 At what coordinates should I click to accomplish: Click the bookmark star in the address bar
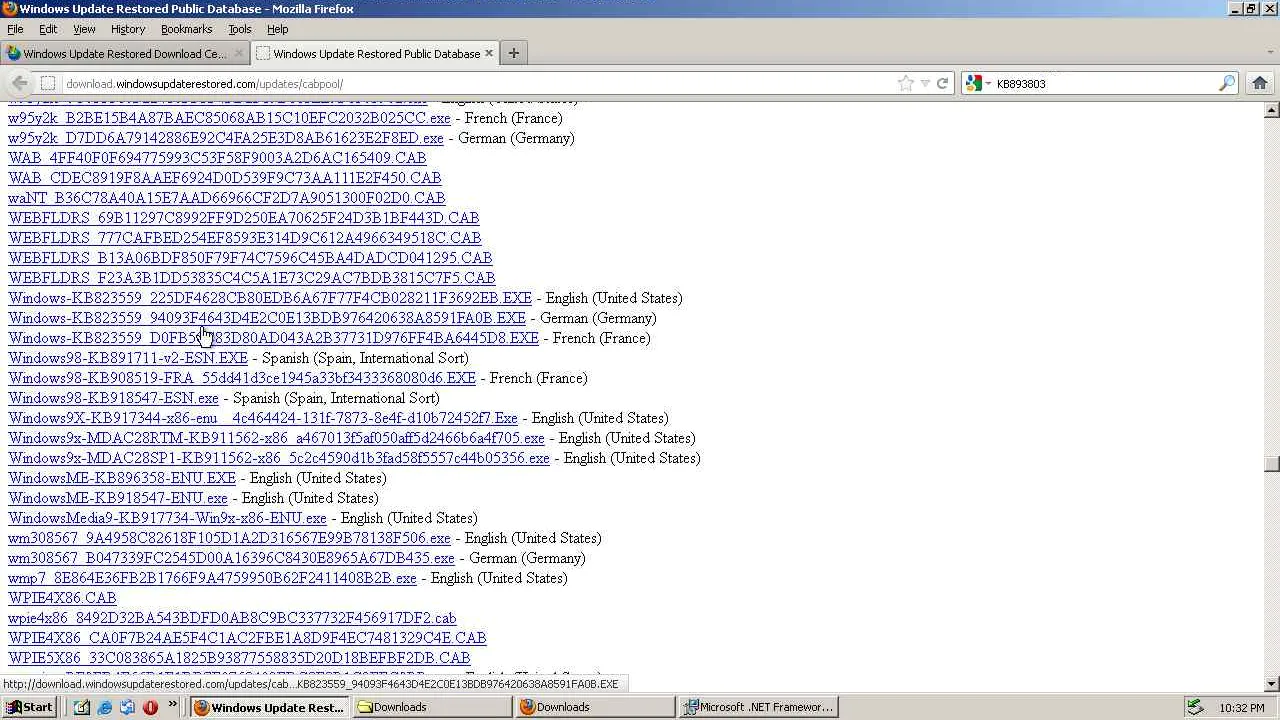[x=906, y=84]
